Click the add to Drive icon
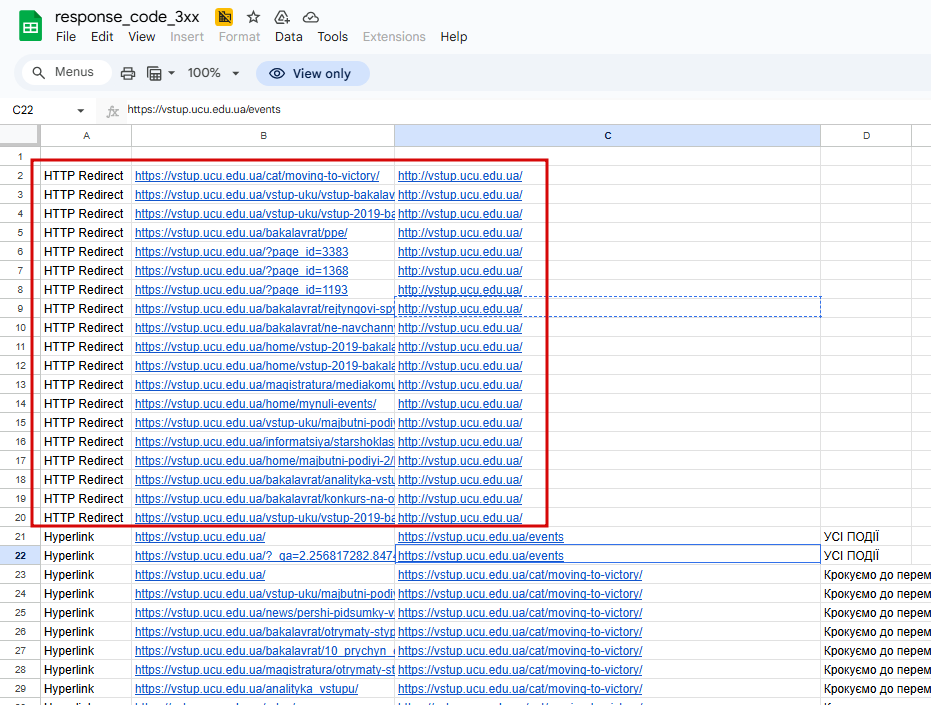Screen dimensions: 931x705 (x=282, y=17)
